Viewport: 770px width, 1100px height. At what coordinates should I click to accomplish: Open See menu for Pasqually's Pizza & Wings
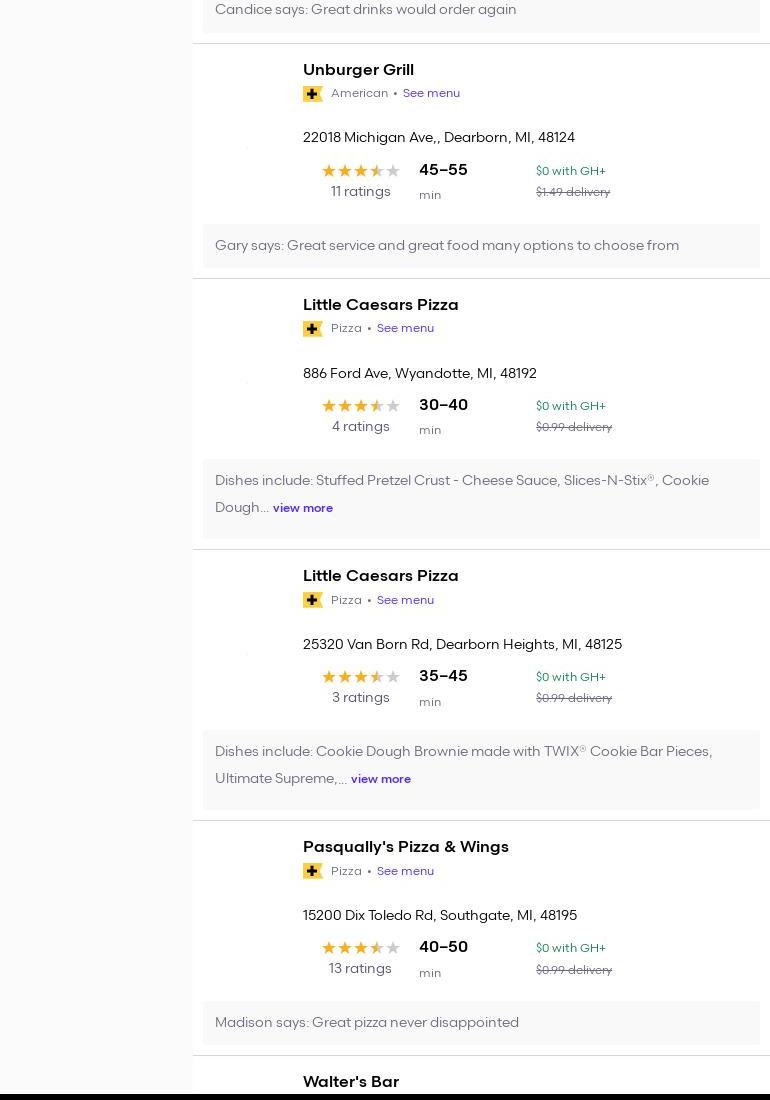(x=405, y=871)
